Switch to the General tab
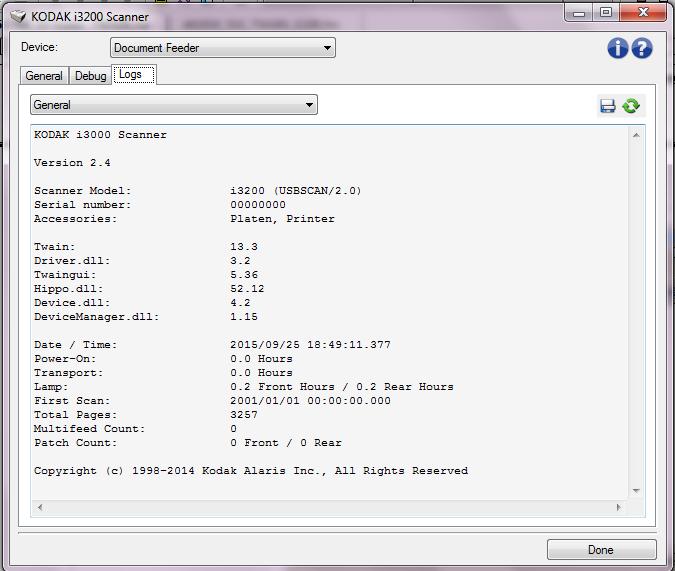This screenshot has height=571, width=675. (x=44, y=76)
